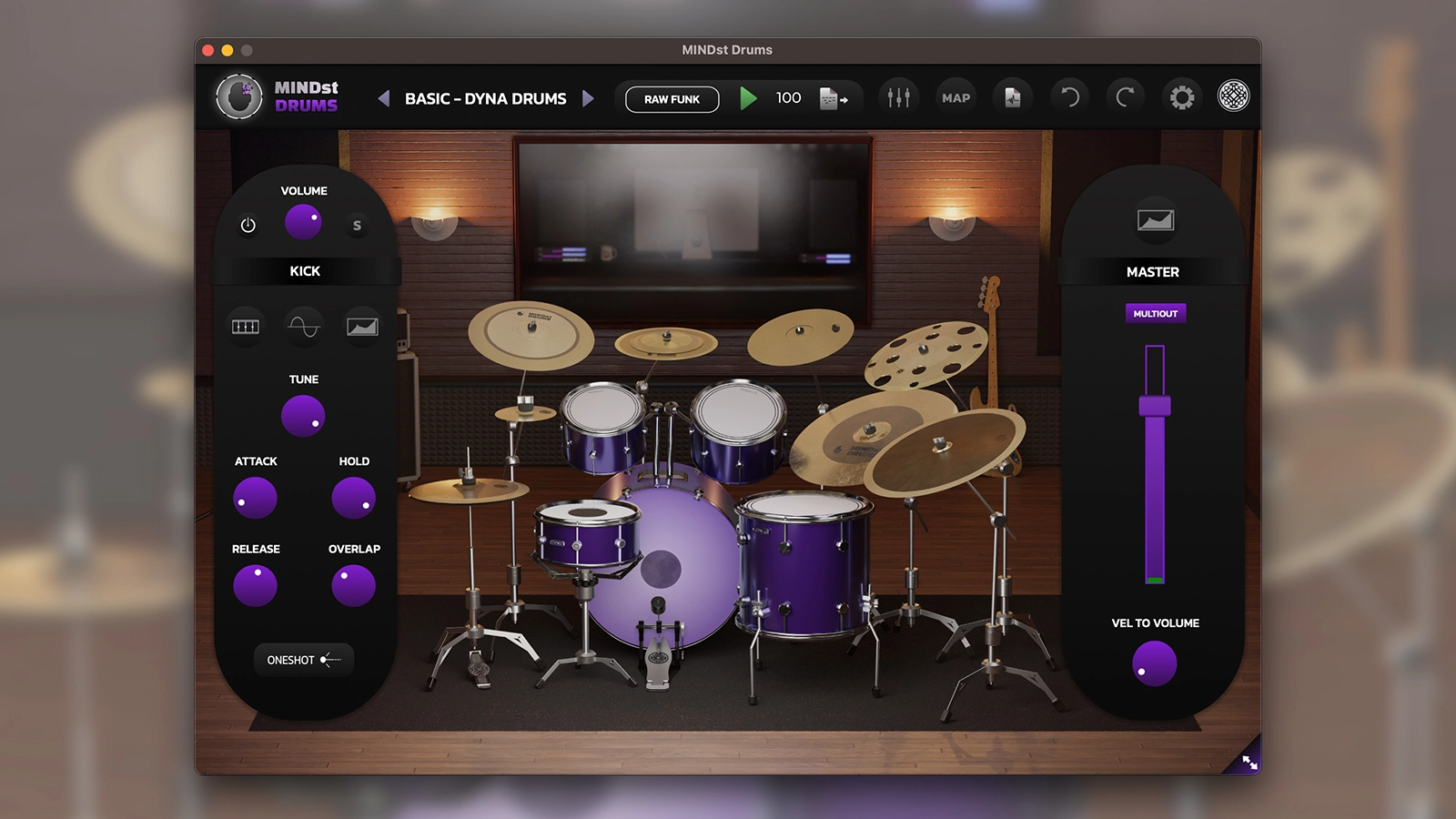Select the snare drum on the kit
Viewport: 1456px width, 819px height.
click(x=587, y=534)
